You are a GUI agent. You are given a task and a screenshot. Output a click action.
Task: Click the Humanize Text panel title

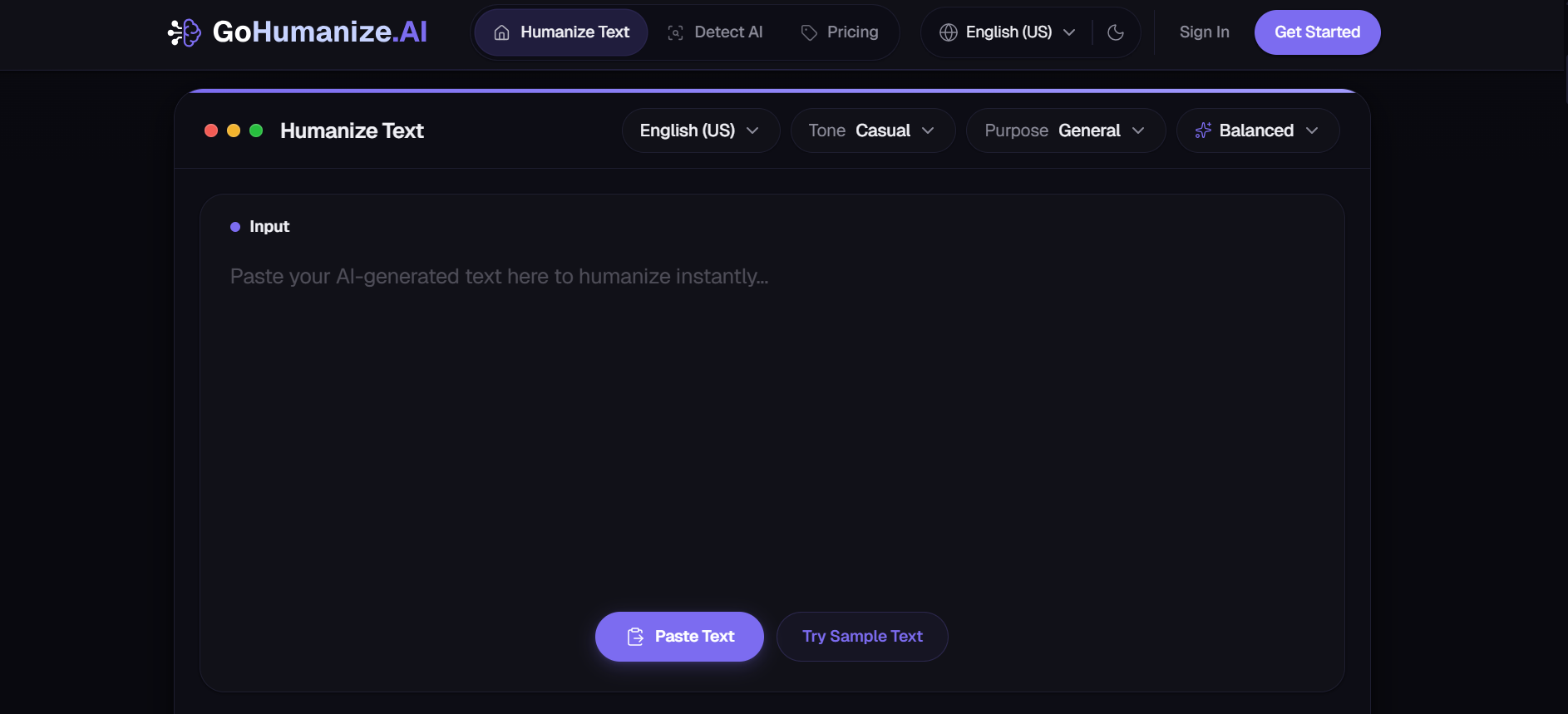point(352,130)
